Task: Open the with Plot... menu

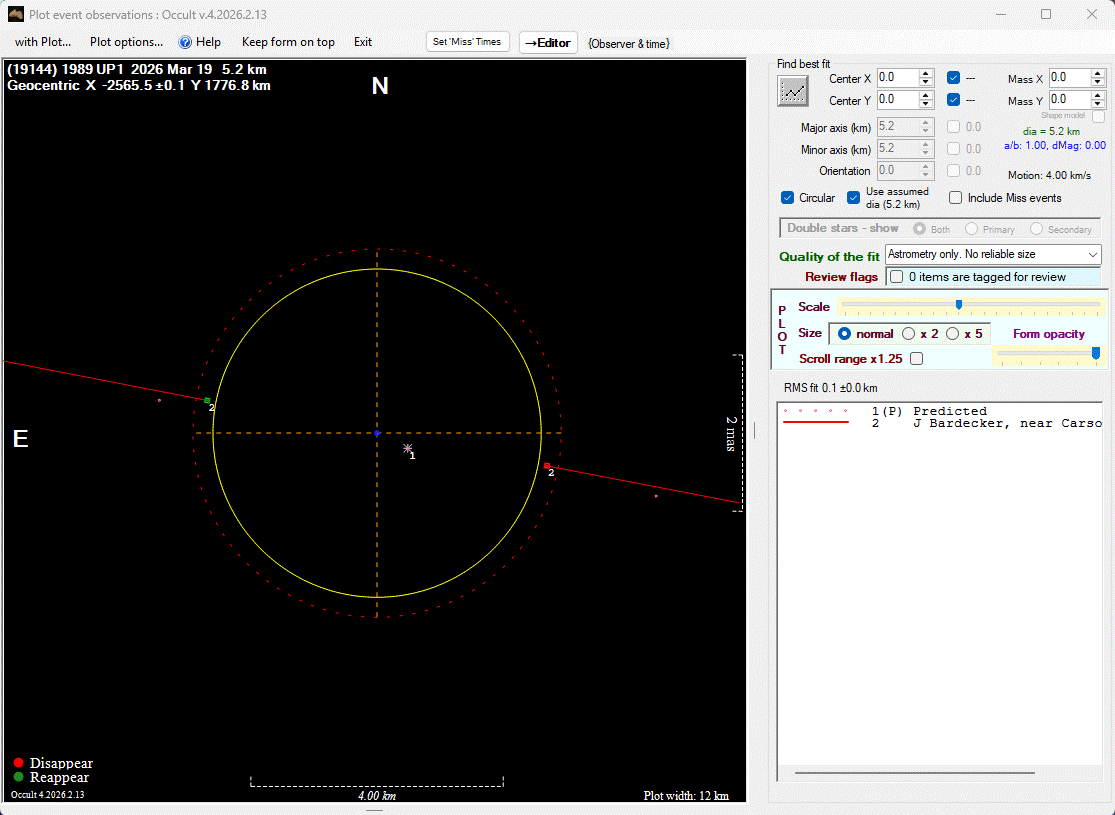Action: [x=42, y=42]
